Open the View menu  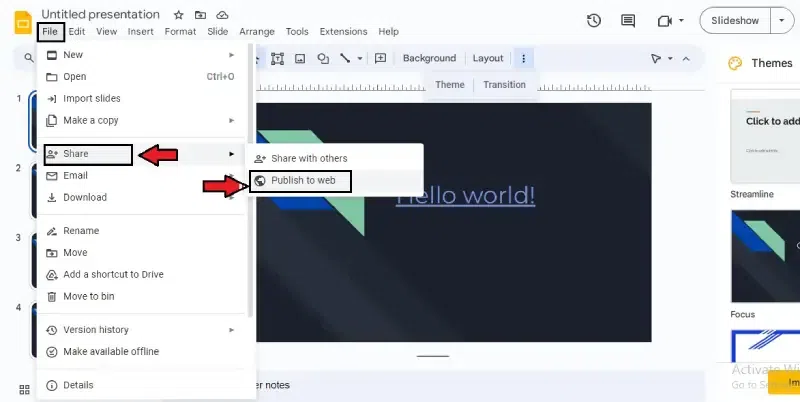[107, 32]
